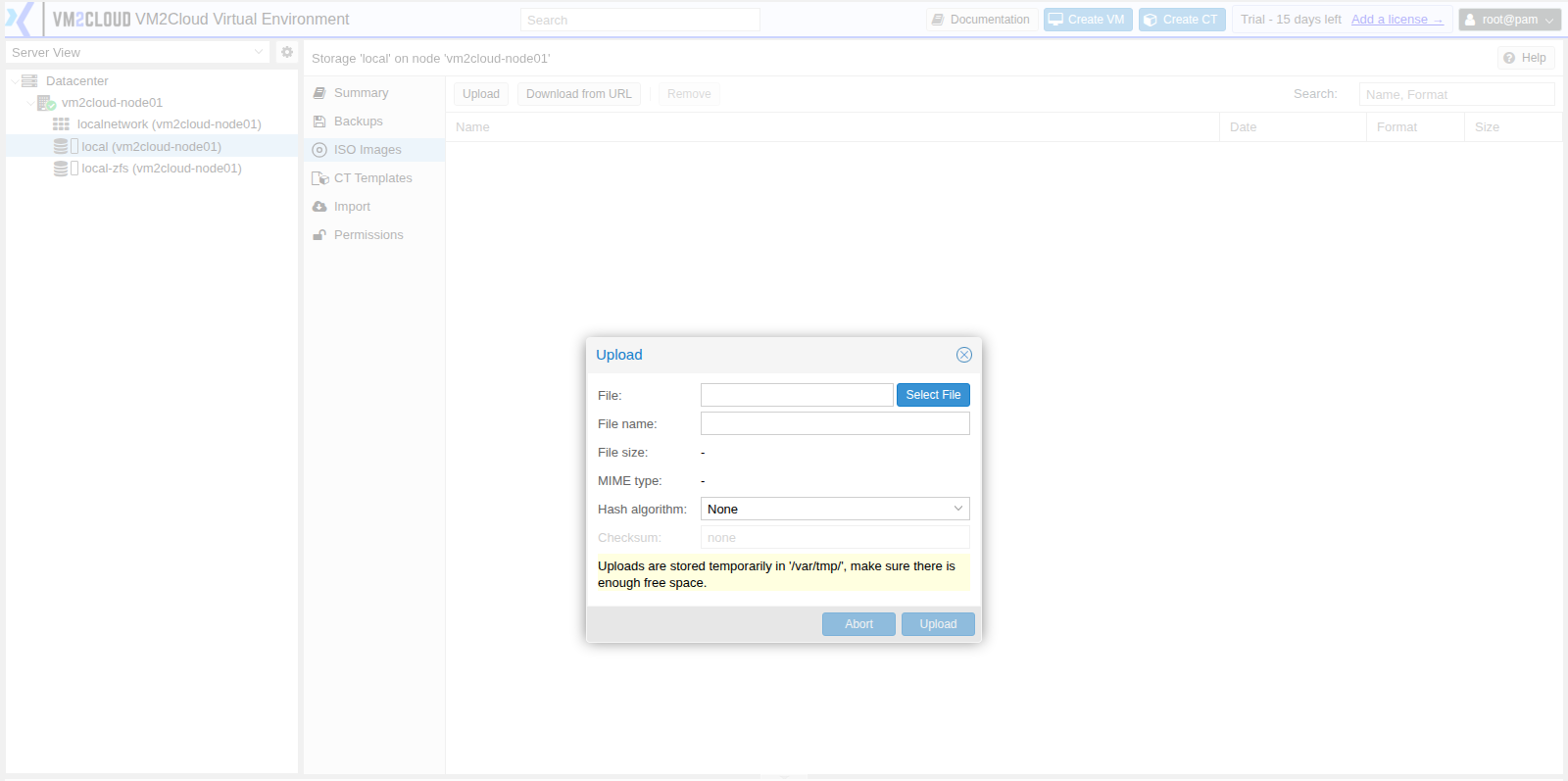Image resolution: width=1568 pixels, height=781 pixels.
Task: Focus the top Search field
Action: click(x=640, y=20)
